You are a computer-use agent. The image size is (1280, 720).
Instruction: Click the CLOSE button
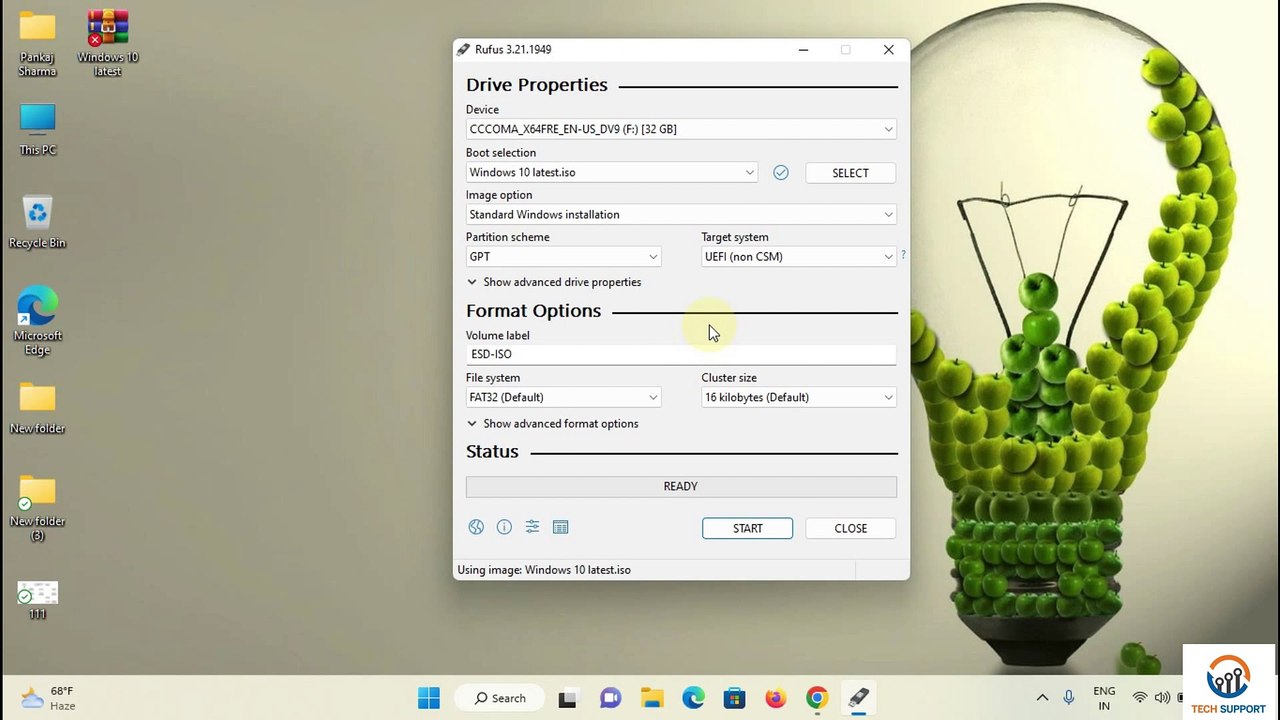(x=851, y=528)
